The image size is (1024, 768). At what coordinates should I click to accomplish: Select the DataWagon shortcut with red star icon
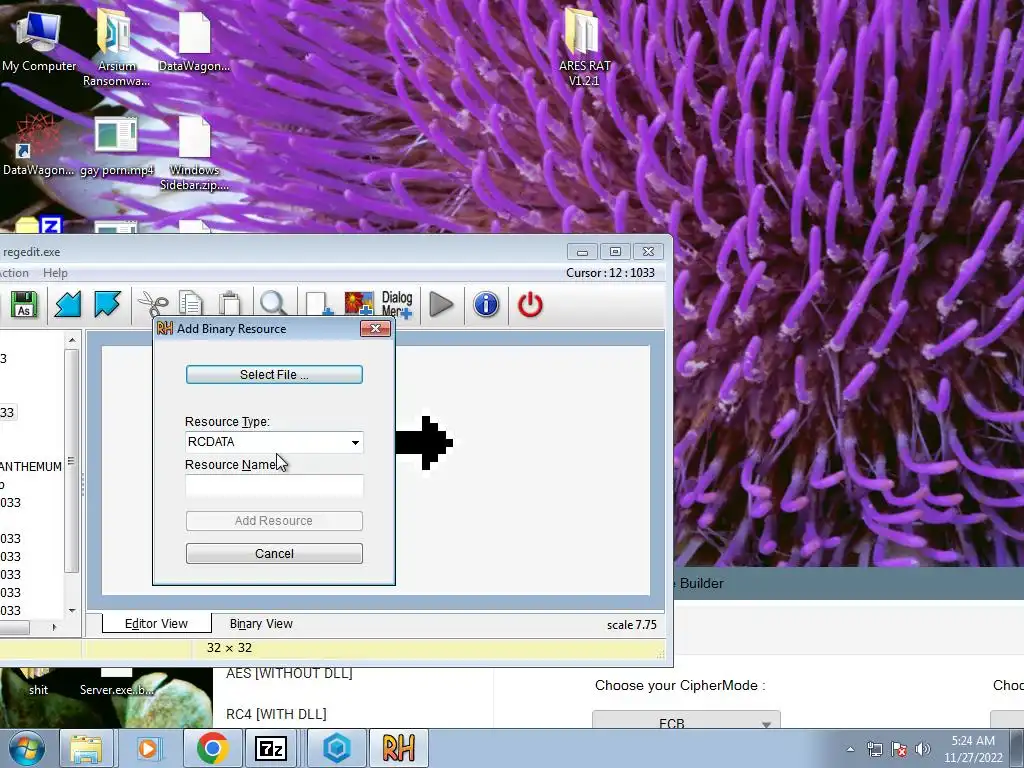[38, 145]
